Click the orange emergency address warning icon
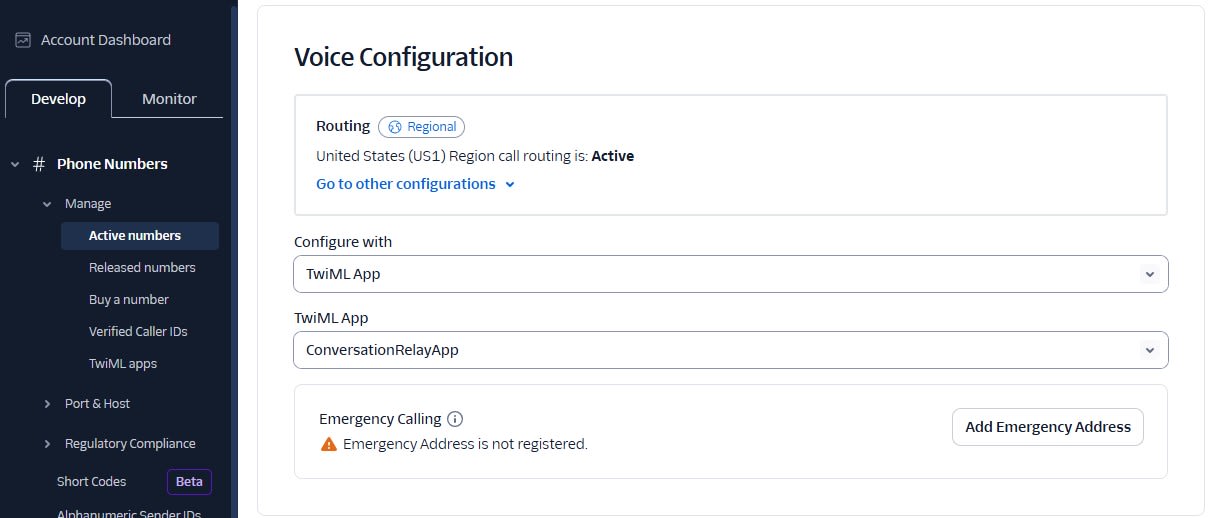The image size is (1209, 518). pyautogui.click(x=328, y=444)
